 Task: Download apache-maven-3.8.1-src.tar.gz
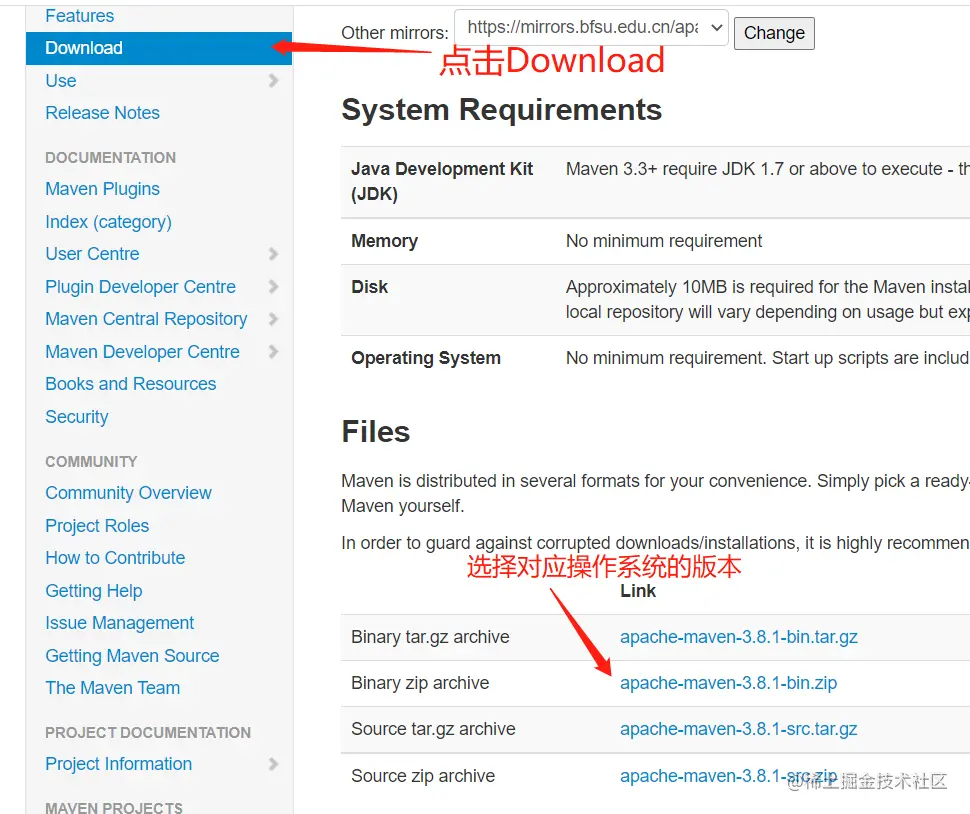[x=739, y=729]
